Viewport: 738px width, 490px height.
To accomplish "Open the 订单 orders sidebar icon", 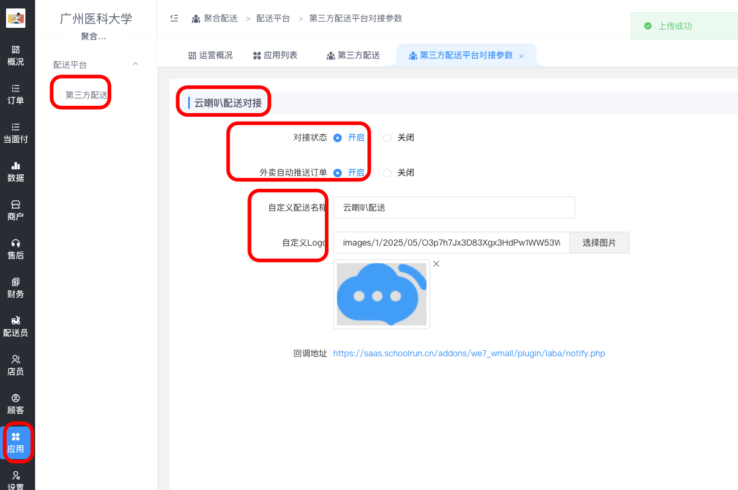I will (16, 93).
